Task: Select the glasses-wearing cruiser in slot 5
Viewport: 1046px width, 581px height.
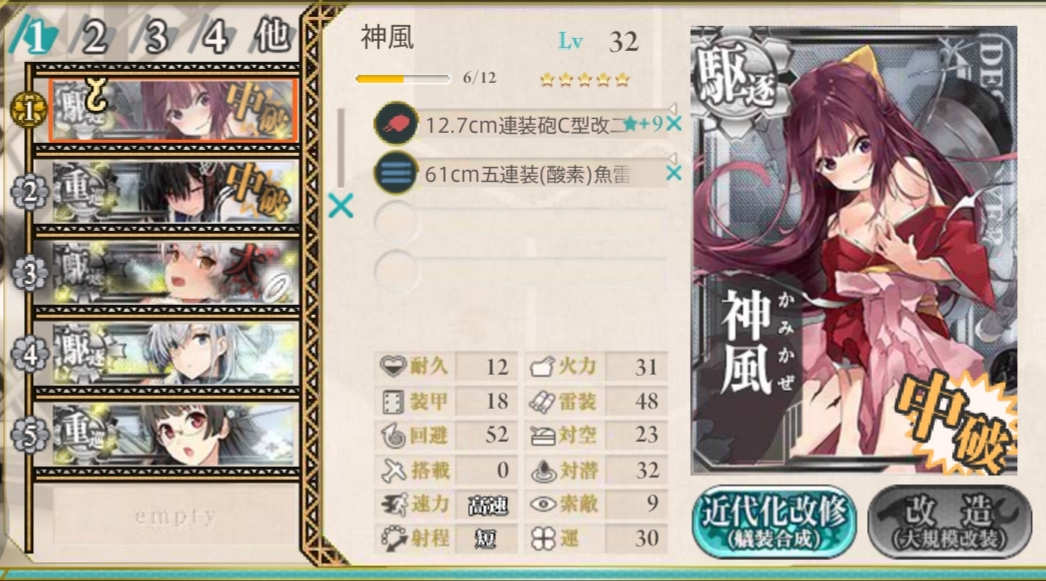Action: pos(173,435)
